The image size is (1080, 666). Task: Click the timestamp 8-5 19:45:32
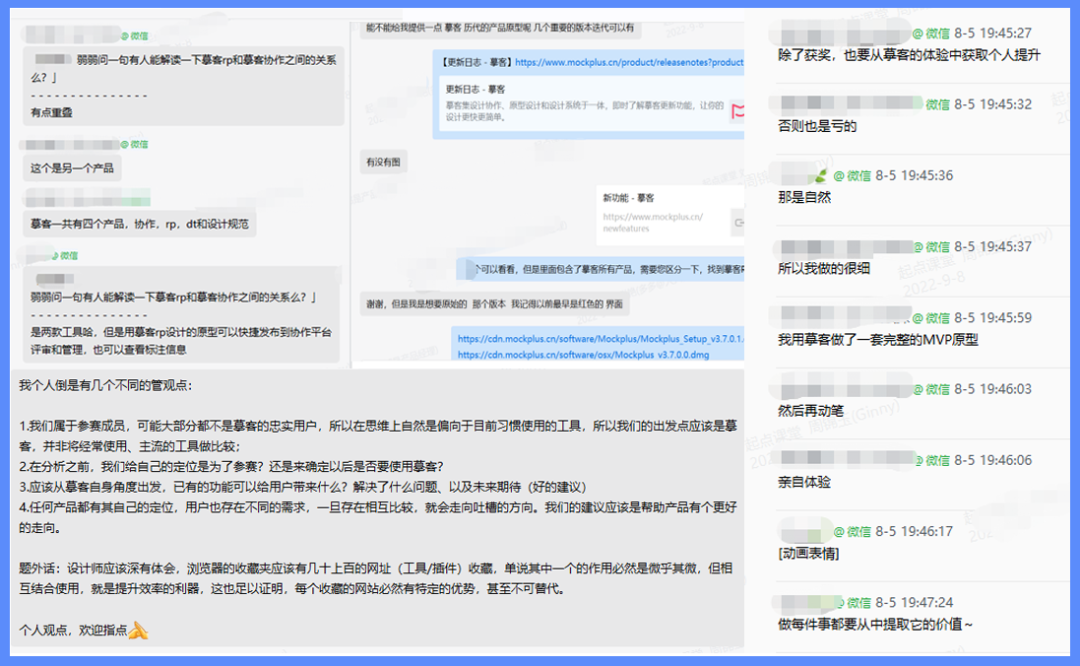coord(993,104)
